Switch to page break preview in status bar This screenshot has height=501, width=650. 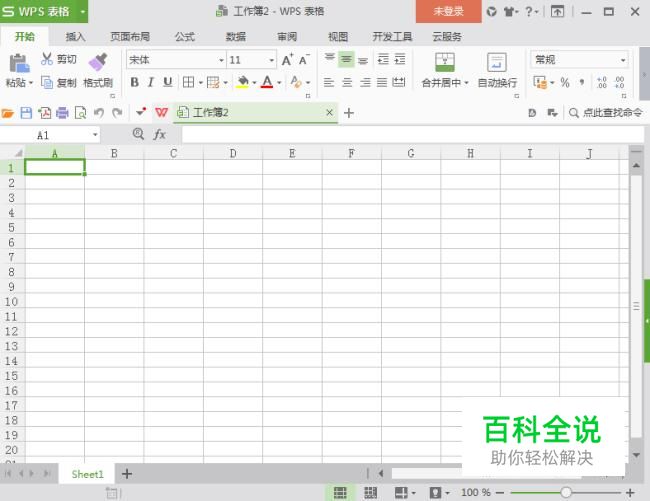pyautogui.click(x=371, y=493)
